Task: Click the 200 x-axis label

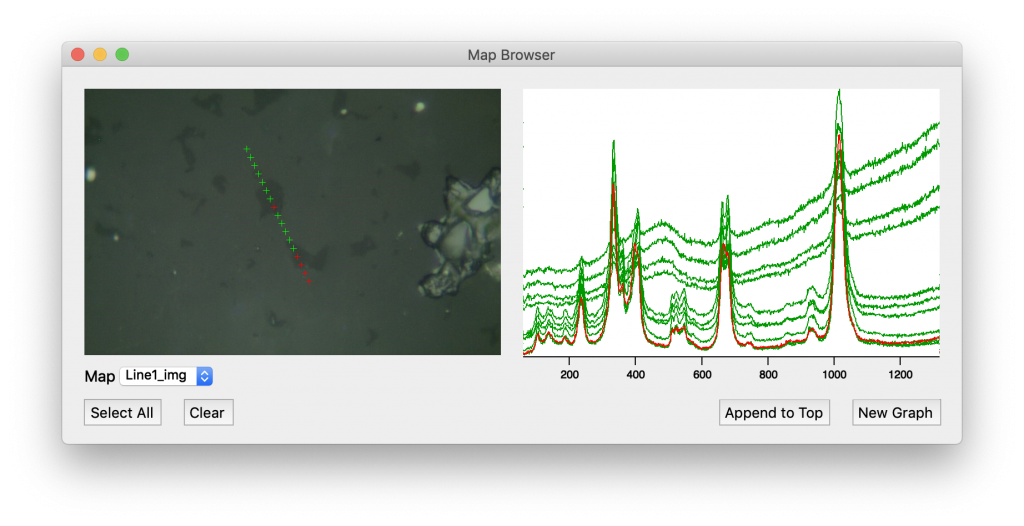Action: (569, 375)
